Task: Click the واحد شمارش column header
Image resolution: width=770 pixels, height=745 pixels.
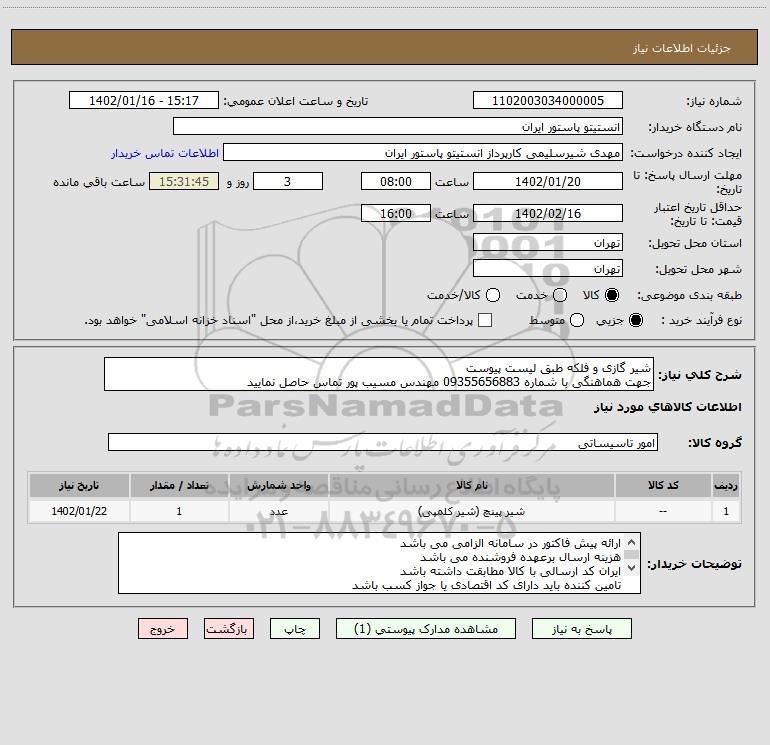Action: click(278, 486)
